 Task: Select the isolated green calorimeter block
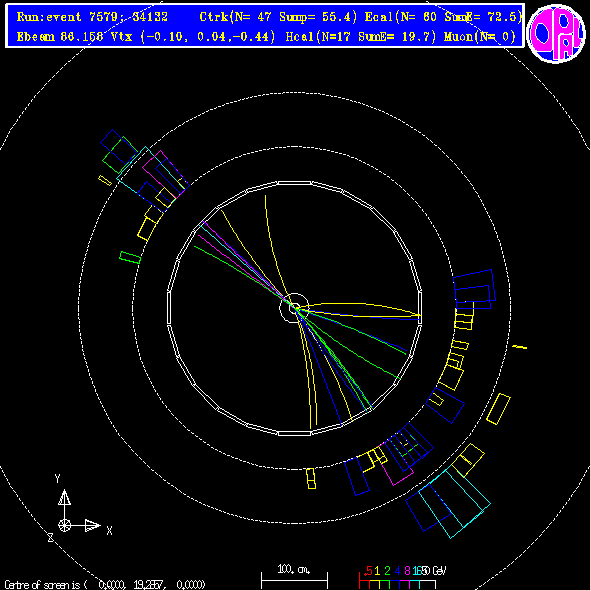coord(130,257)
